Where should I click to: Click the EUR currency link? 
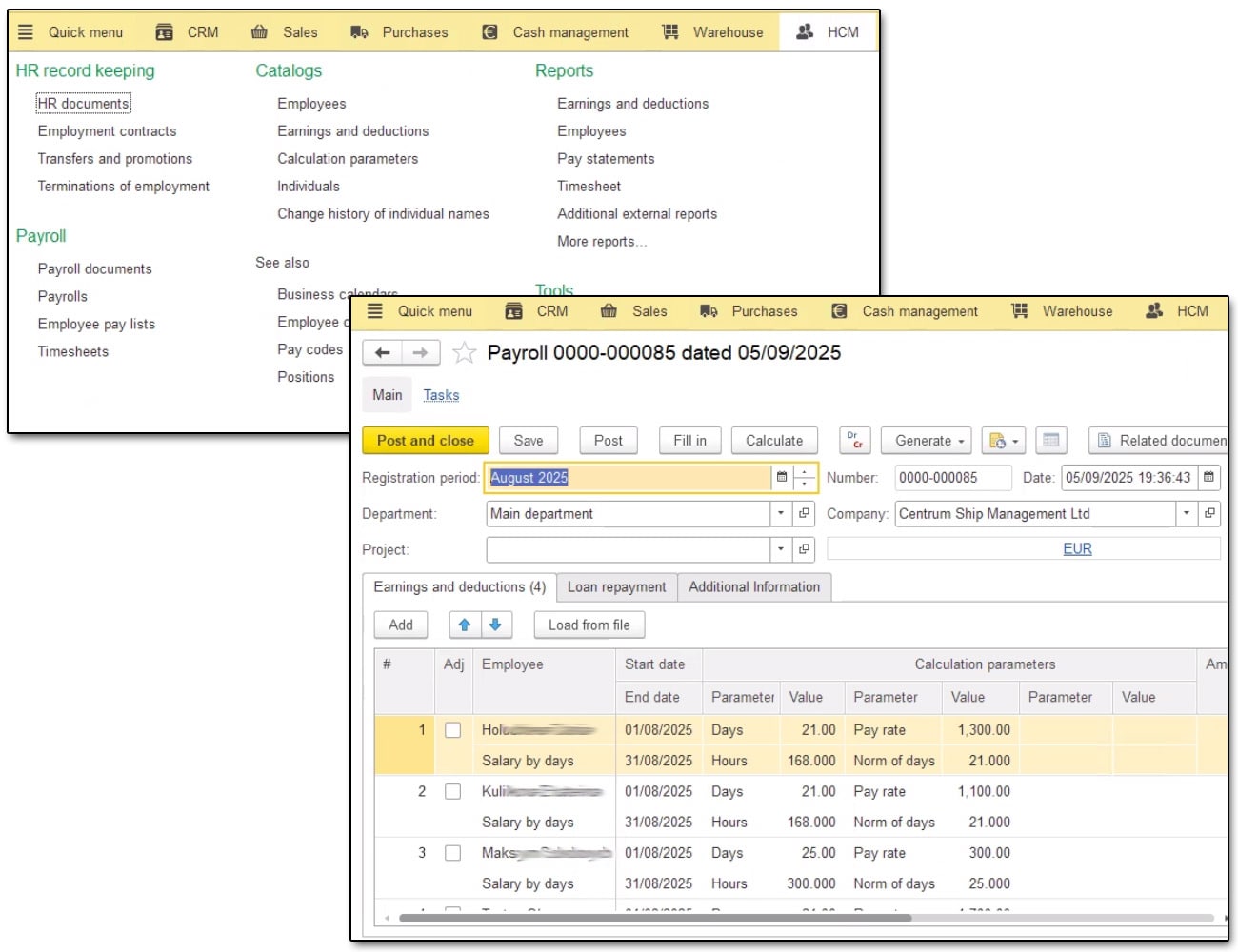(x=1077, y=549)
